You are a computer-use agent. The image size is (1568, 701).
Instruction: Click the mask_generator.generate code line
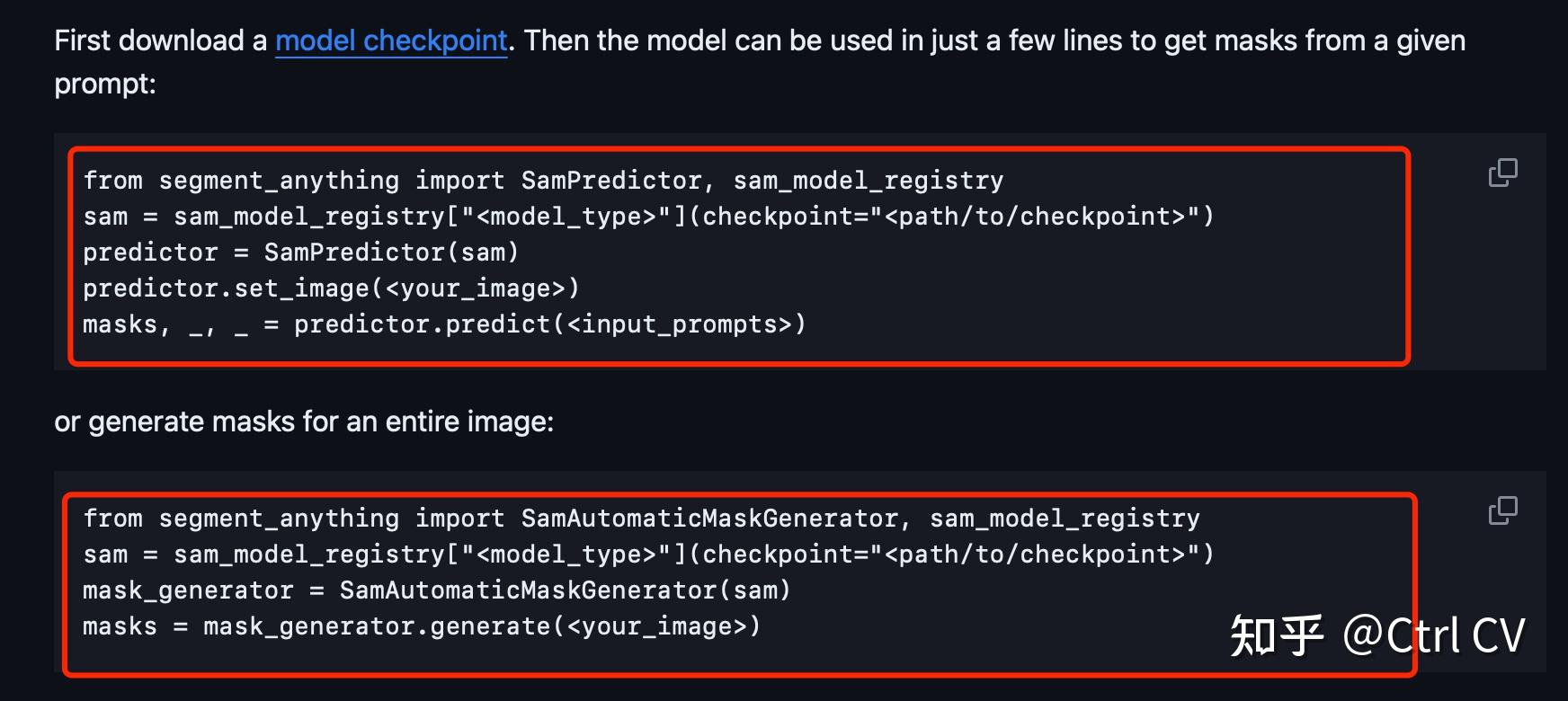[x=421, y=626]
